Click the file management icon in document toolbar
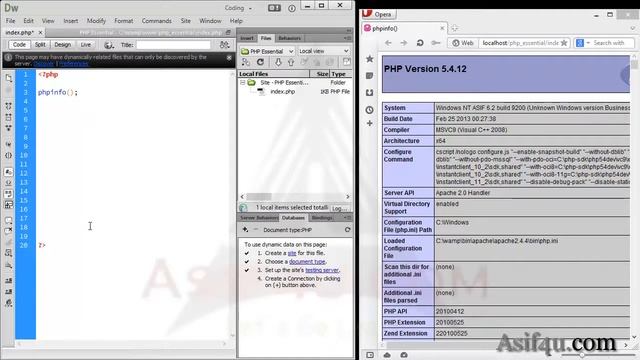The width and height of the screenshot is (640, 360). point(224,45)
